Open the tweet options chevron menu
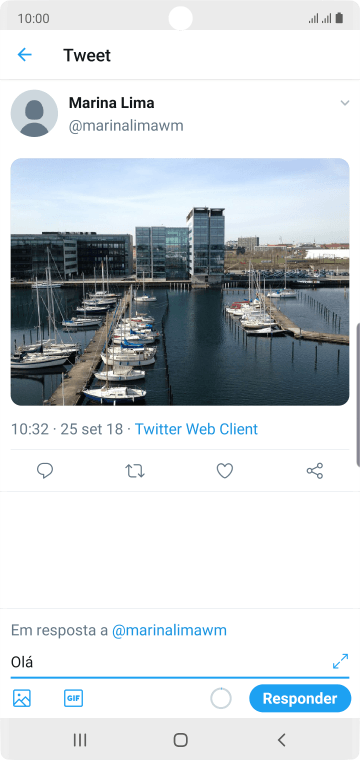 click(x=344, y=103)
